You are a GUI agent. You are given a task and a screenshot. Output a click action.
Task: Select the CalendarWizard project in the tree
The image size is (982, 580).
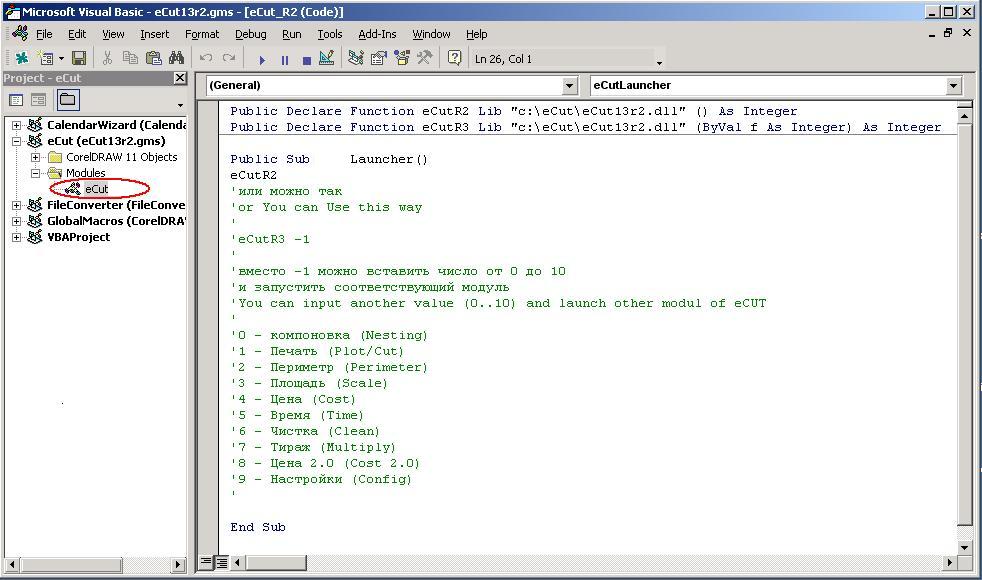[116, 125]
